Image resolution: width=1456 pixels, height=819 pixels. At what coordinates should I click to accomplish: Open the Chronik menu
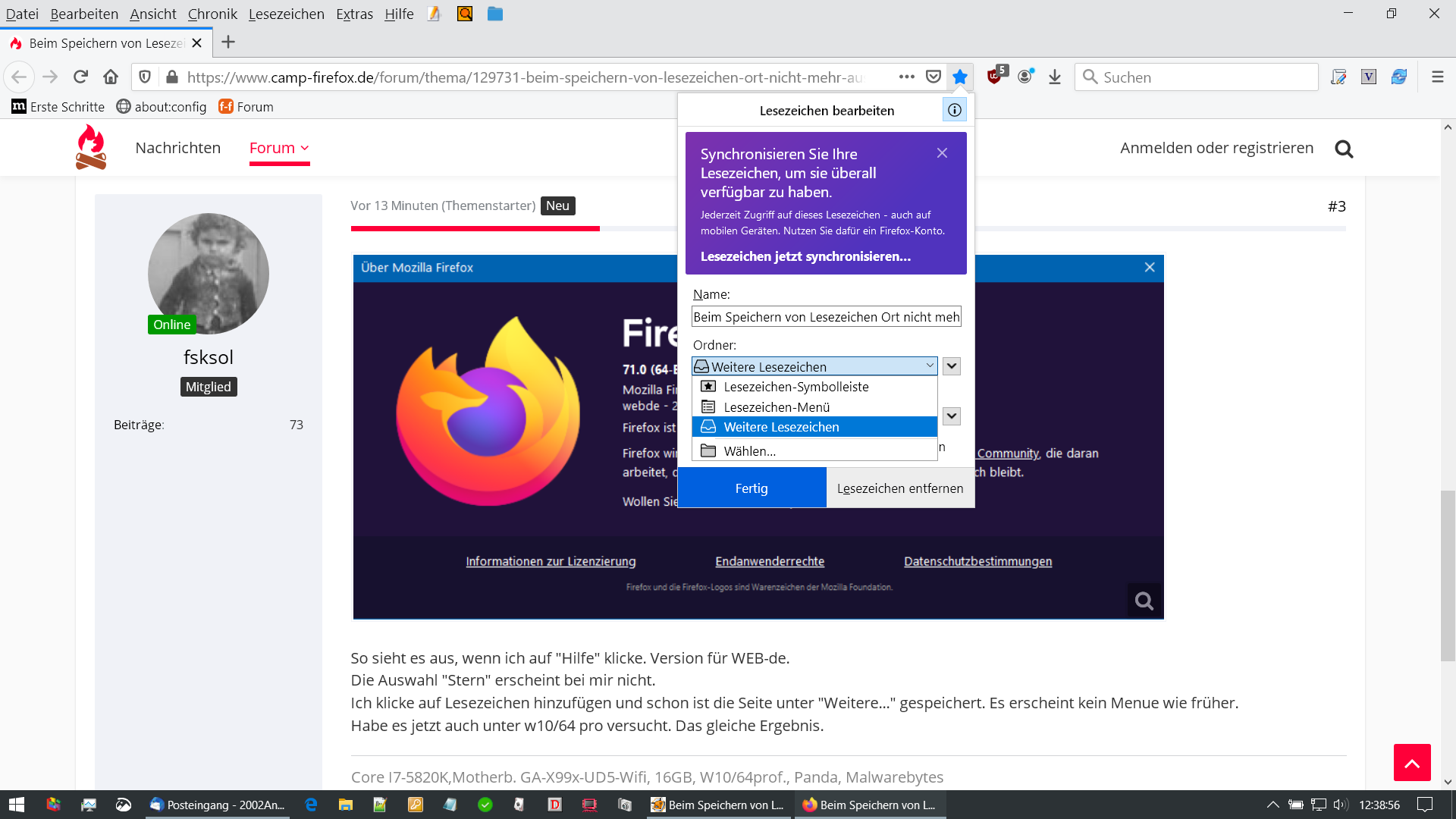tap(212, 14)
